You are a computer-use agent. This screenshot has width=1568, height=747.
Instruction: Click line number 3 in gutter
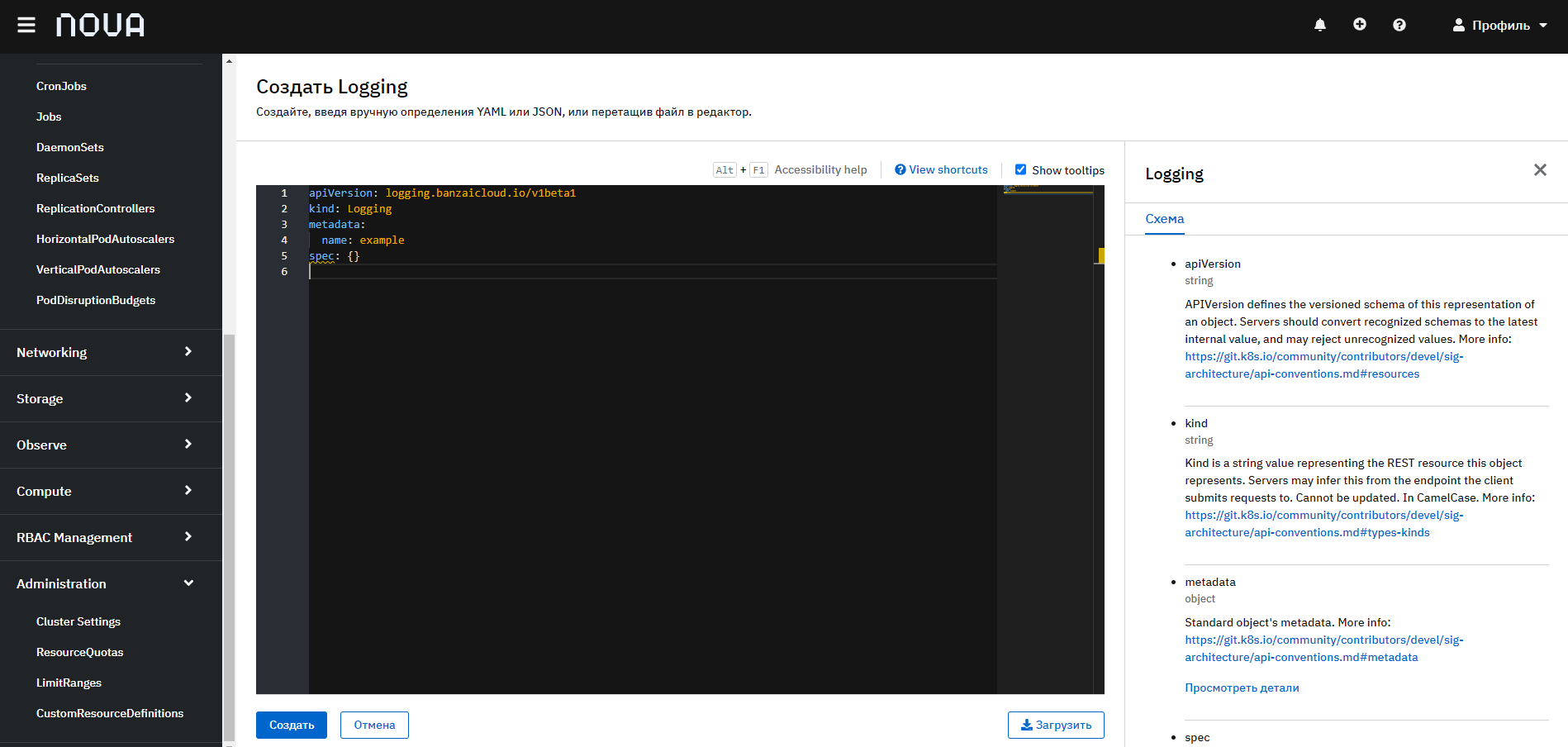[284, 225]
